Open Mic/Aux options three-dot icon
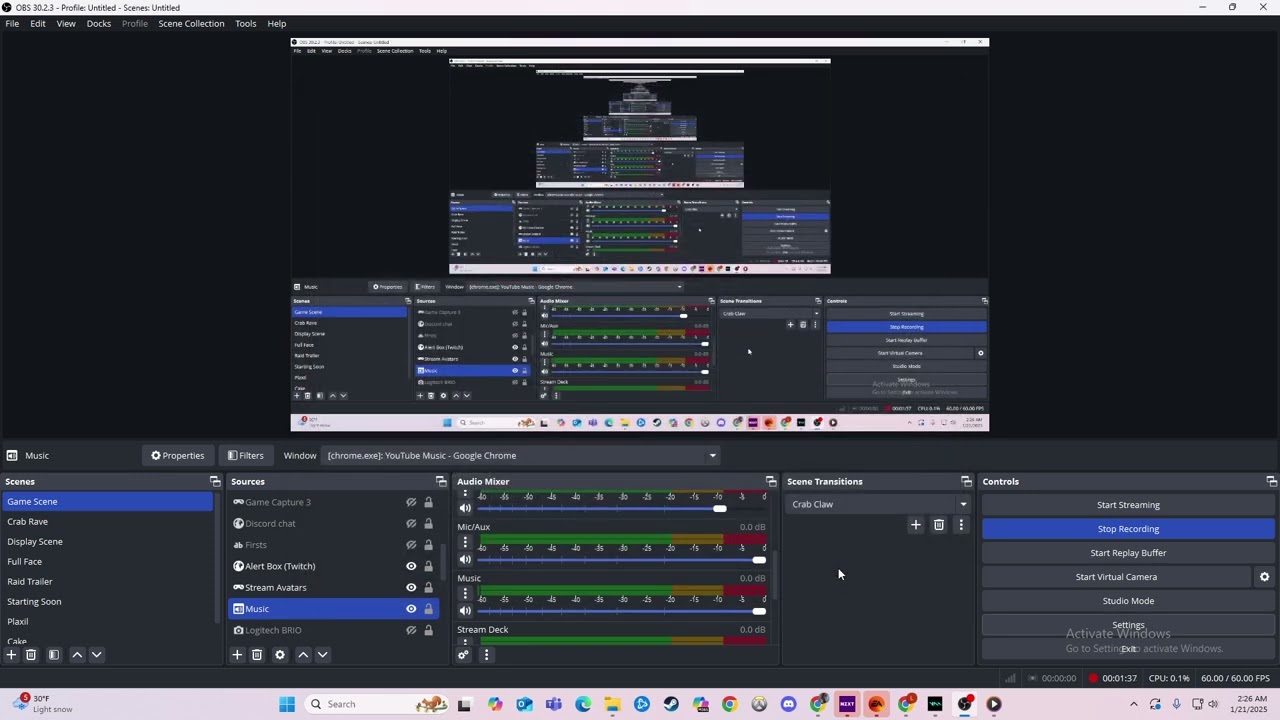1280x720 pixels. (x=465, y=543)
